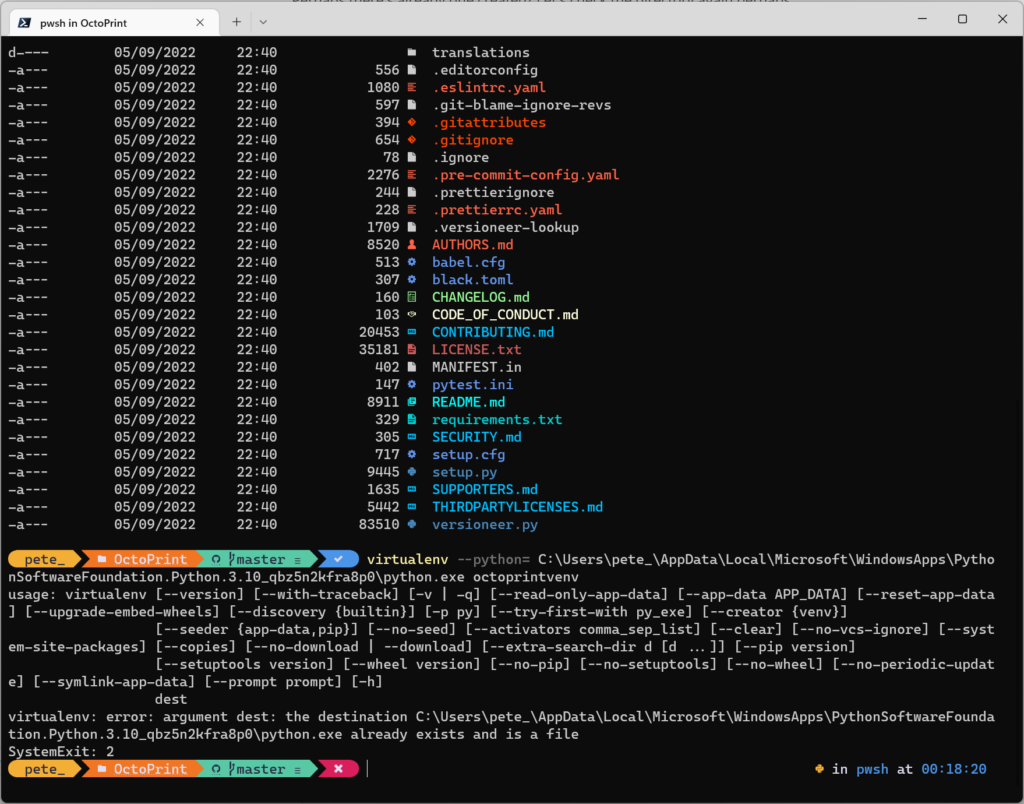
Task: Click the time 00:18:20 in the prompt
Action: point(953,769)
